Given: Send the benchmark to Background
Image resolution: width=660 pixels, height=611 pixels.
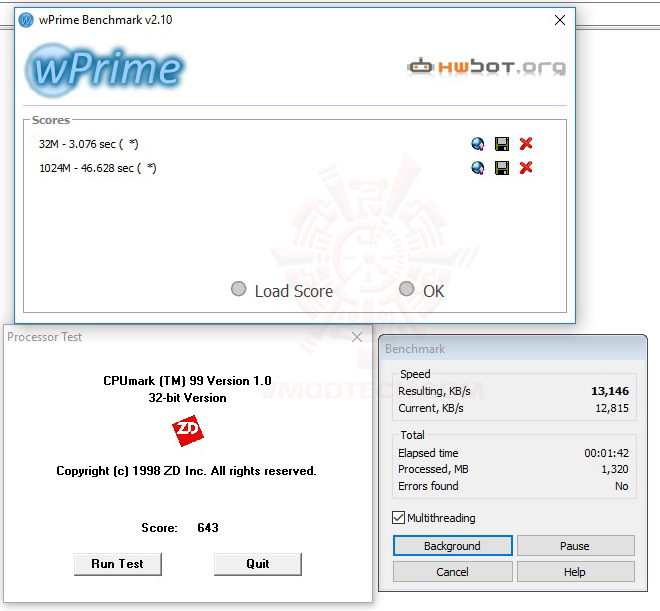Looking at the screenshot, I should (x=452, y=546).
